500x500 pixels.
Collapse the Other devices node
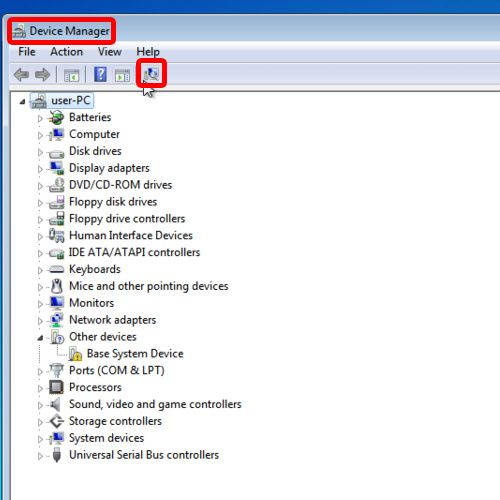[40, 338]
